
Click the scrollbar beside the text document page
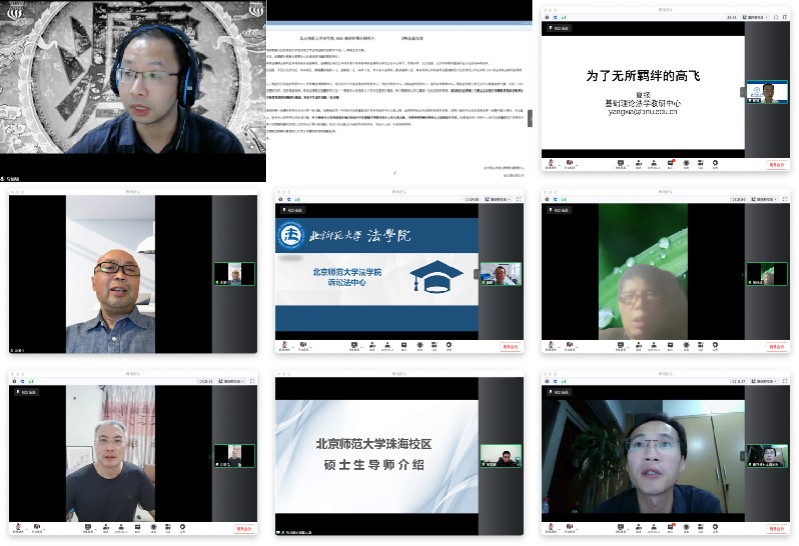click(528, 120)
